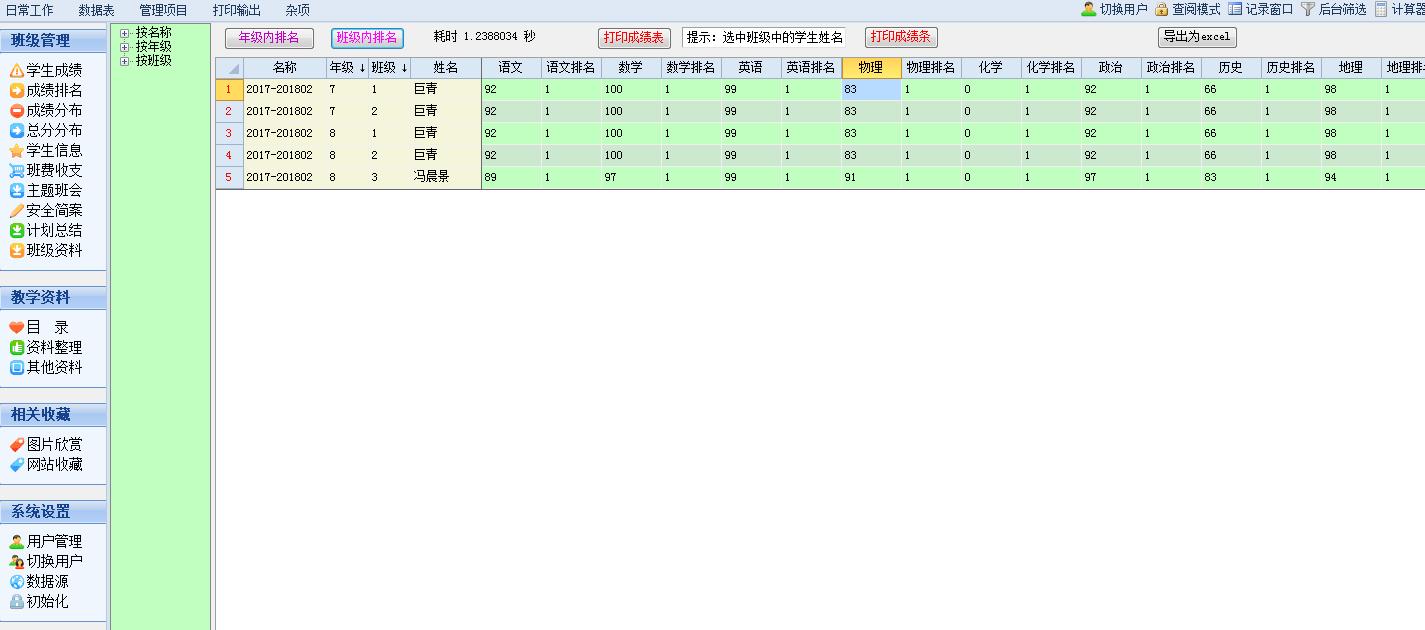The height and width of the screenshot is (630, 1425).
Task: Click the 年级内排名 button
Action: [x=269, y=38]
